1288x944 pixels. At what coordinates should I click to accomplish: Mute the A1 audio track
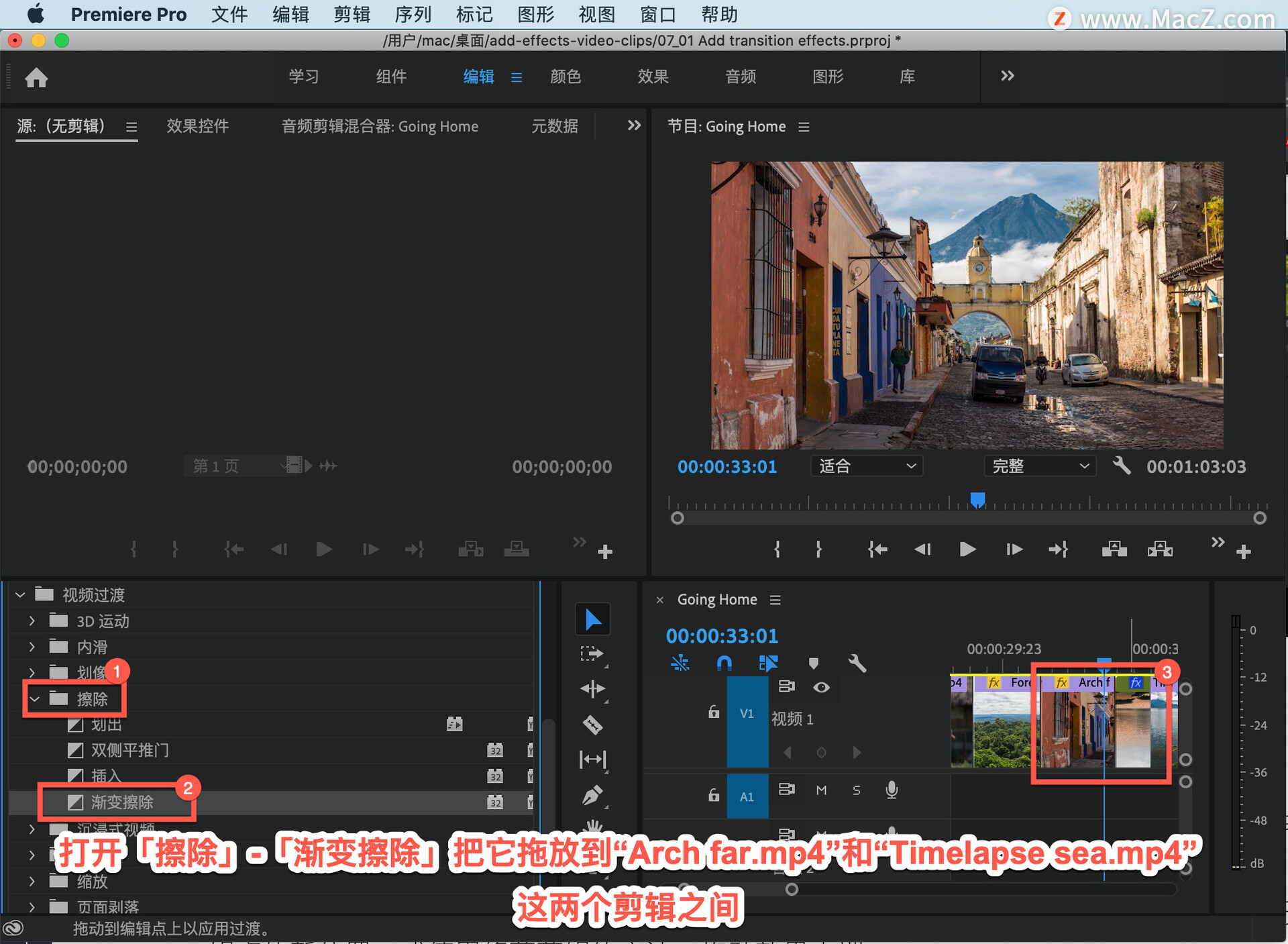(821, 790)
